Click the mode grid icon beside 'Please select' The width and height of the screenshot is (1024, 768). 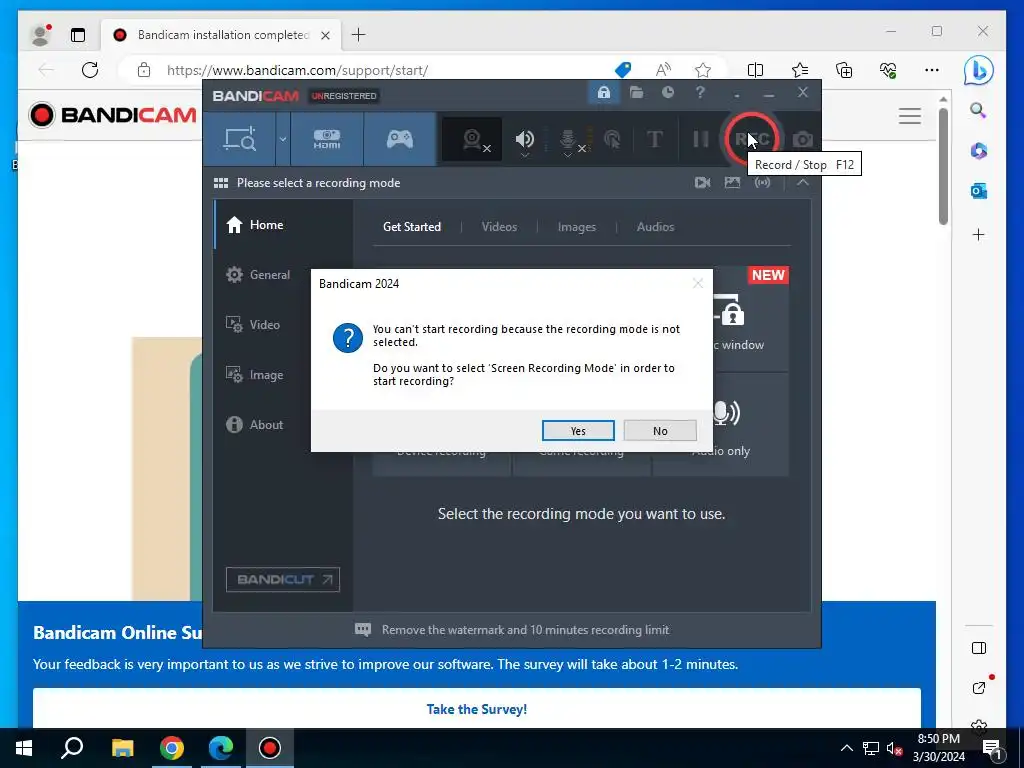221,183
